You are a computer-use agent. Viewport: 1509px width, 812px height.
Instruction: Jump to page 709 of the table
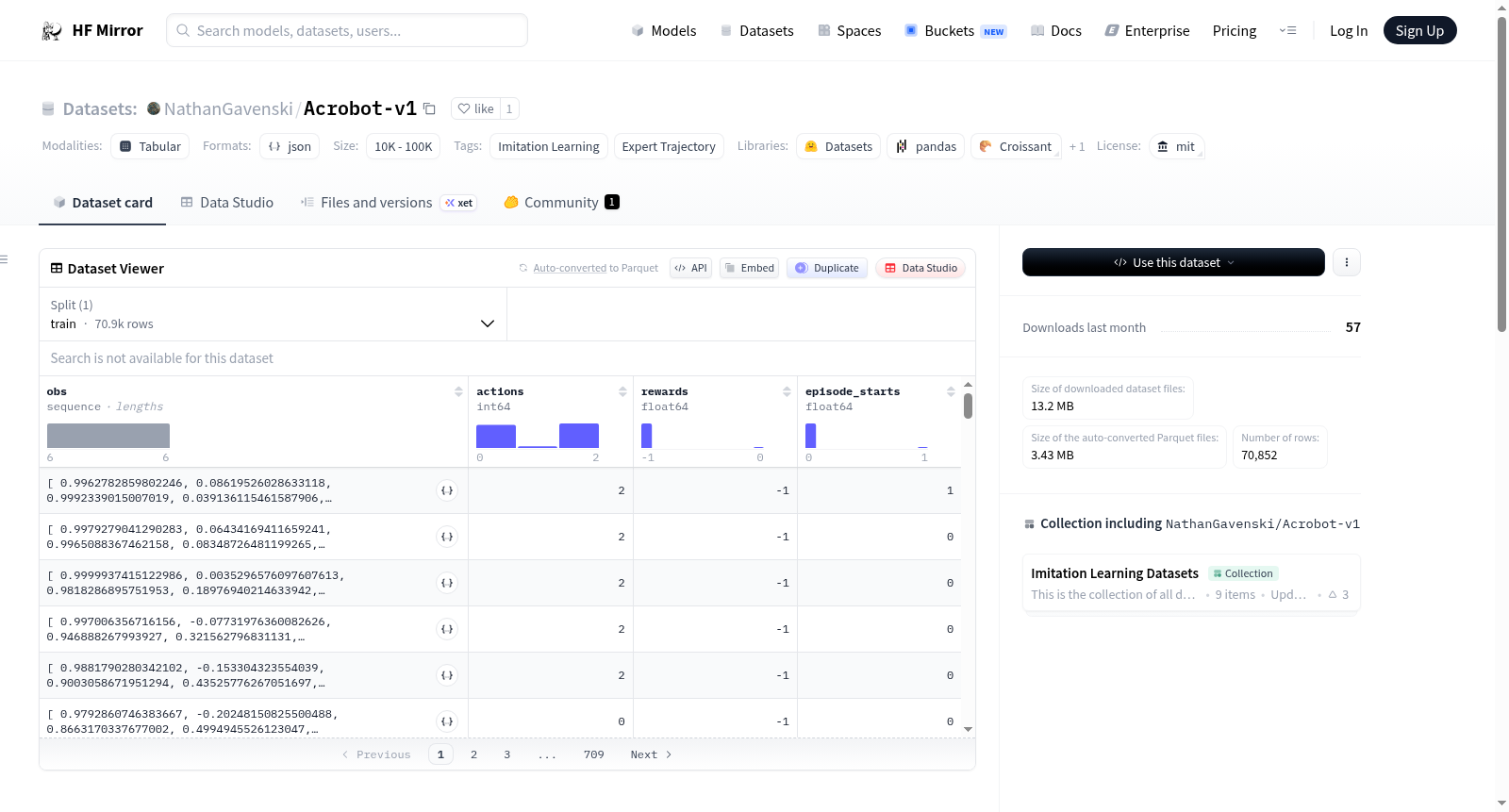[x=594, y=754]
